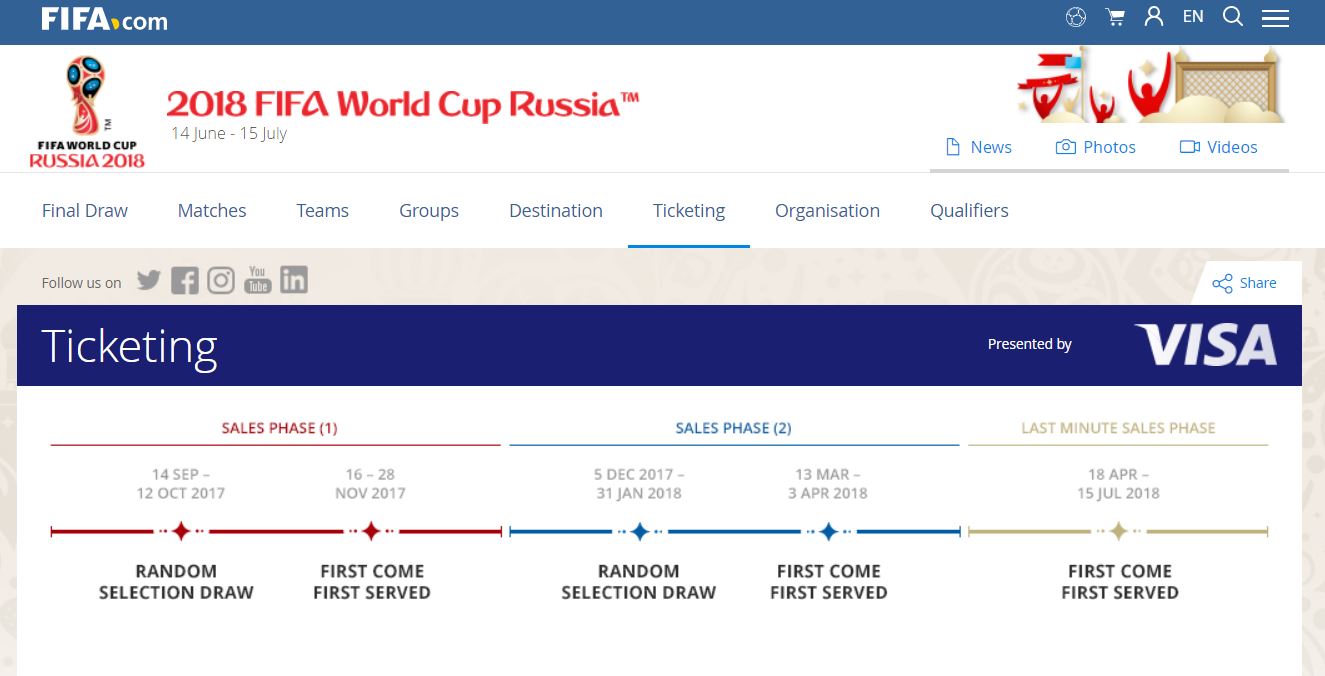Click Random Selection Draw under Sales Phase (2)

[638, 581]
